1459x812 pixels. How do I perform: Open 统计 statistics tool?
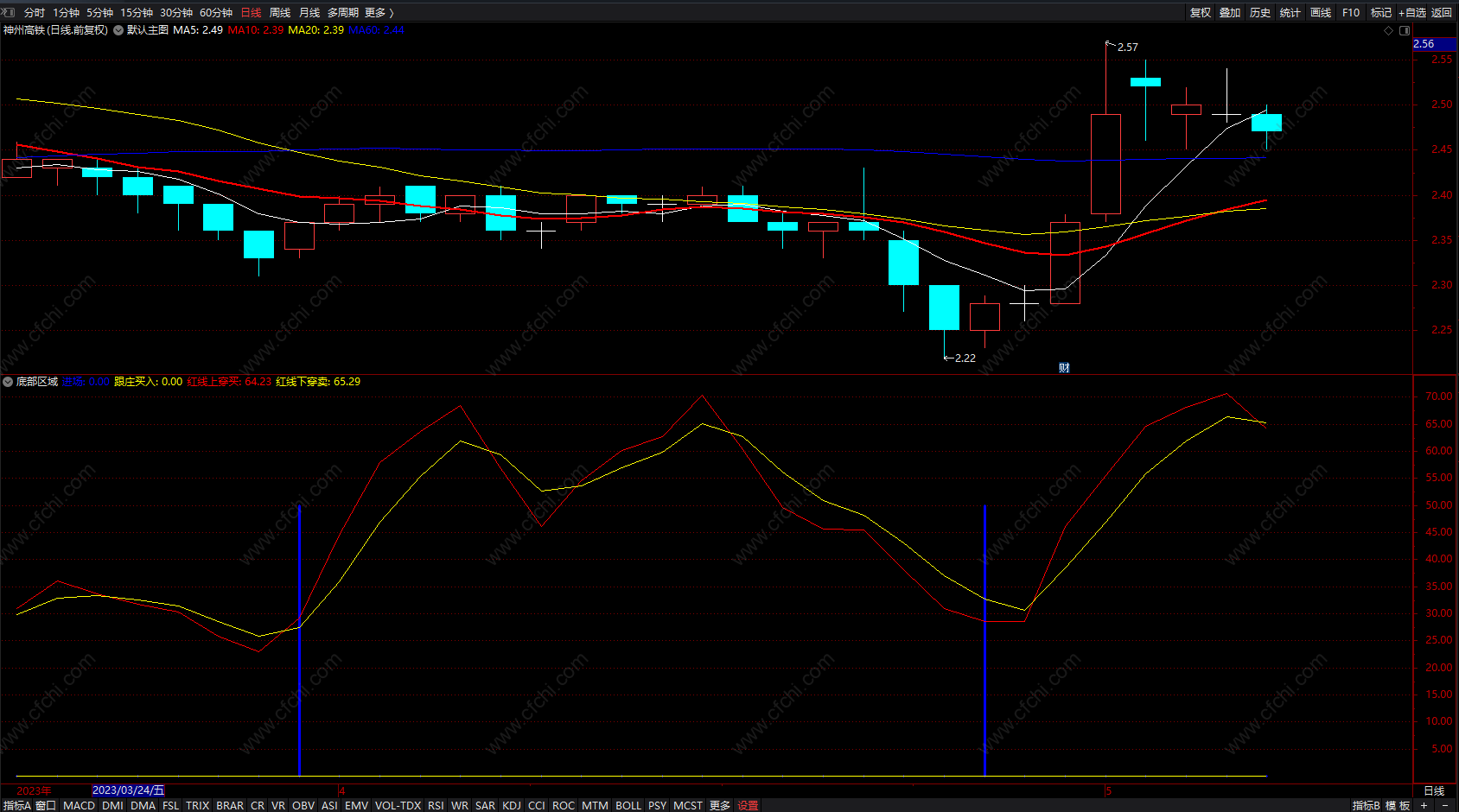(1290, 12)
